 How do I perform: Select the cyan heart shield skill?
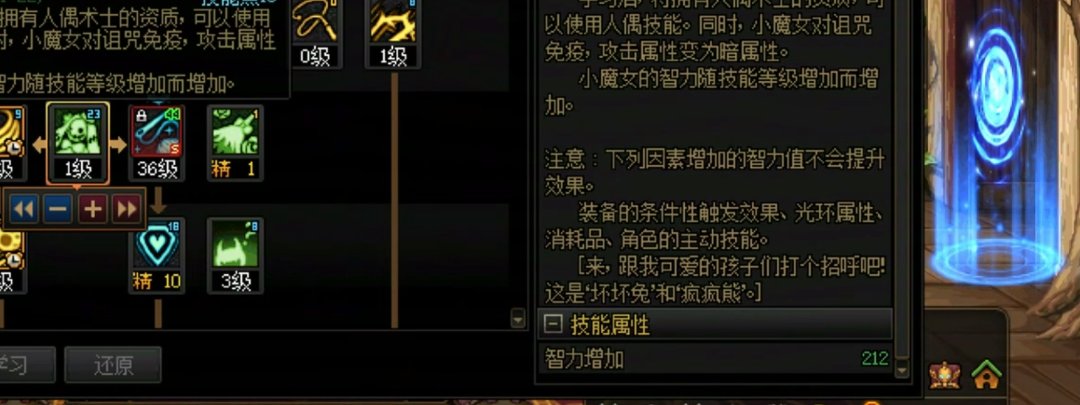[x=157, y=244]
